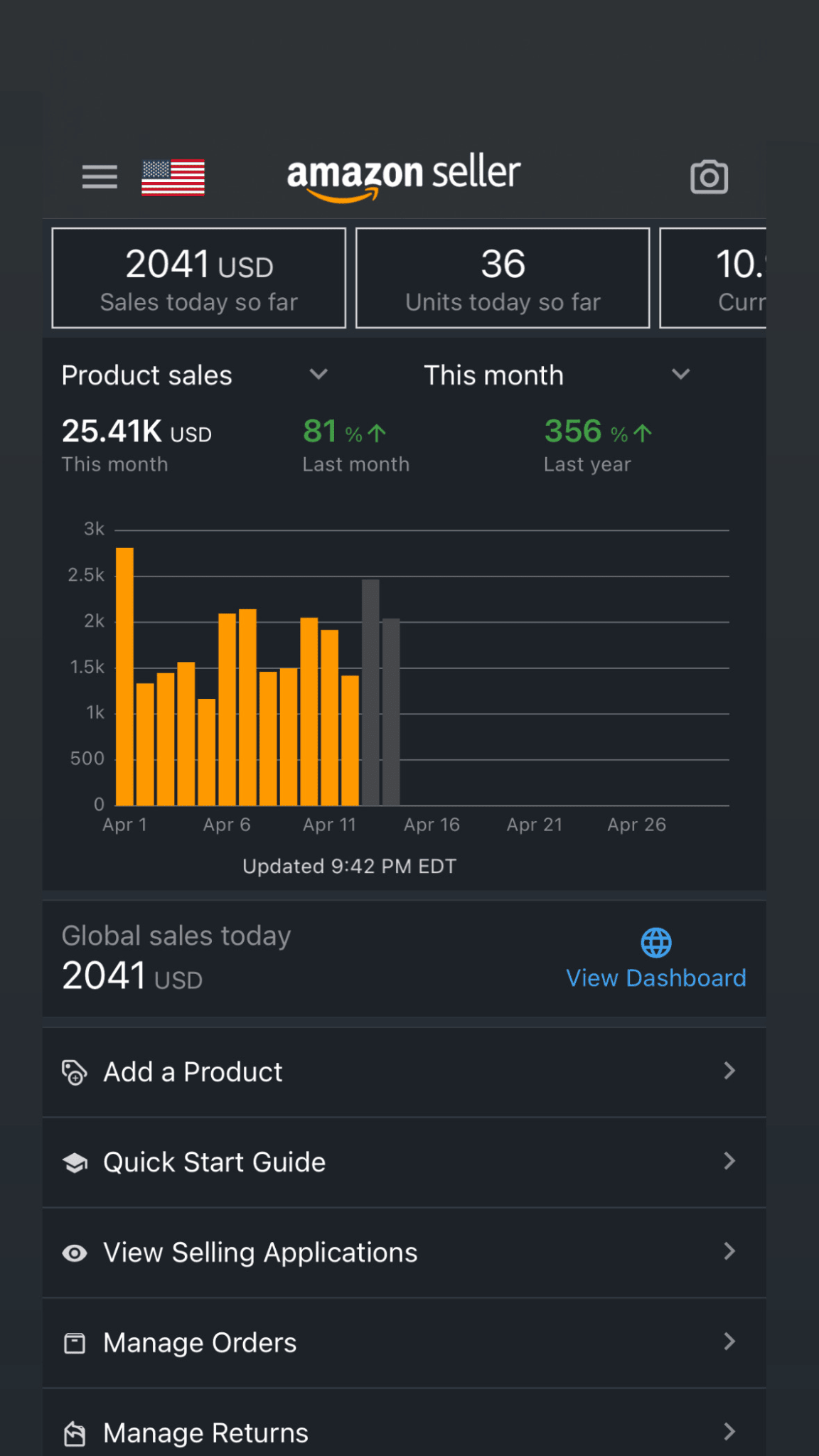Tap the tallest orange Apr 1 bar
This screenshot has height=1456, width=819.
124,675
